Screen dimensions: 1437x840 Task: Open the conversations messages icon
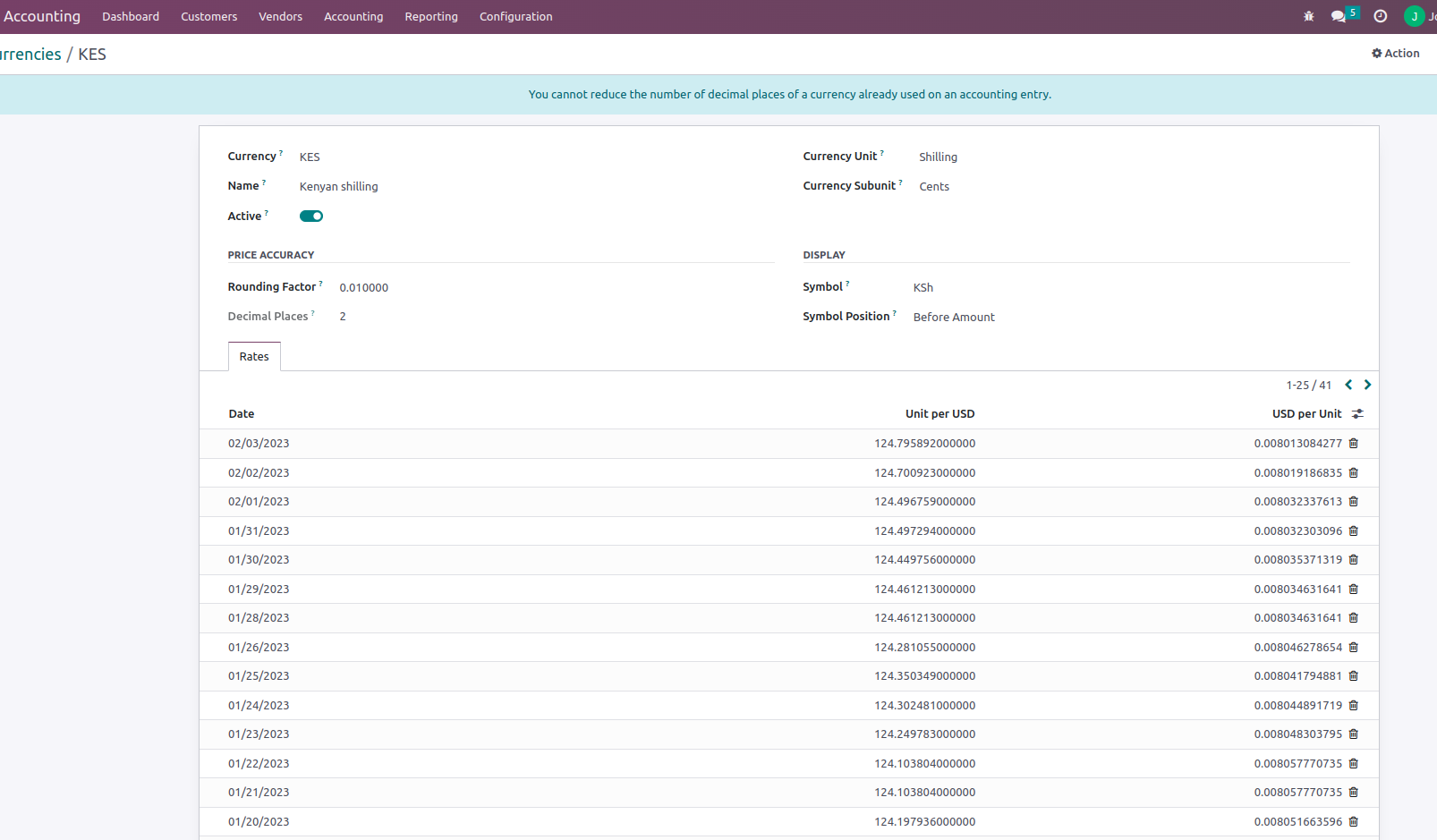[x=1339, y=16]
